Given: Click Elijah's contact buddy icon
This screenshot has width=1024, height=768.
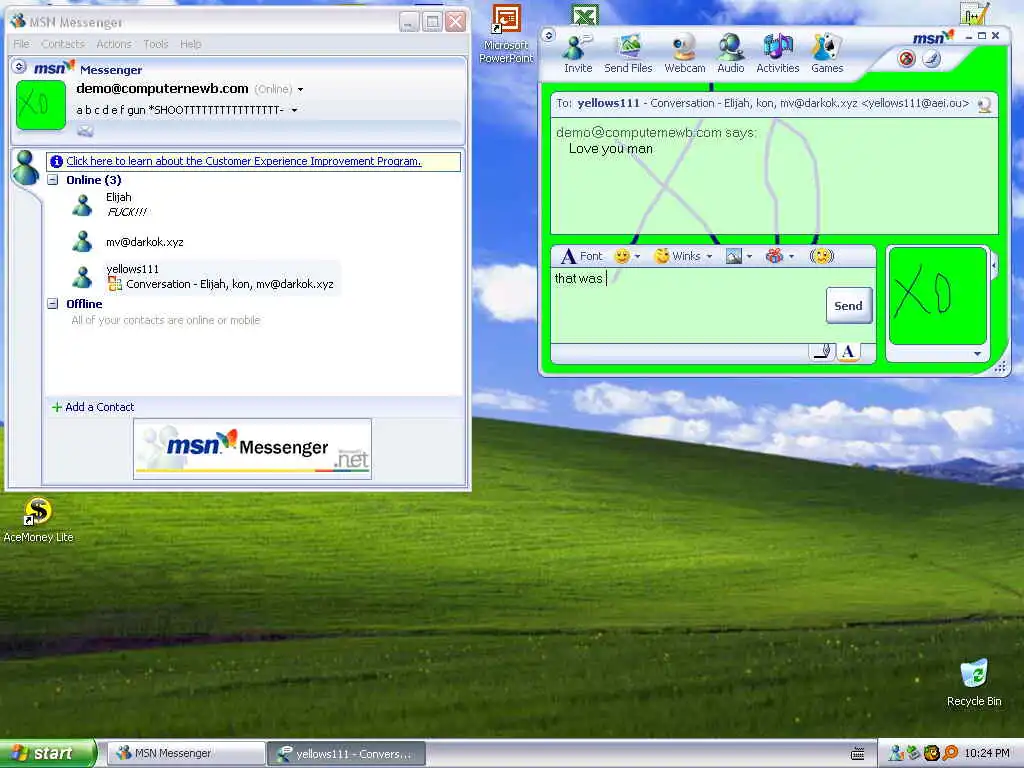Looking at the screenshot, I should coord(82,205).
